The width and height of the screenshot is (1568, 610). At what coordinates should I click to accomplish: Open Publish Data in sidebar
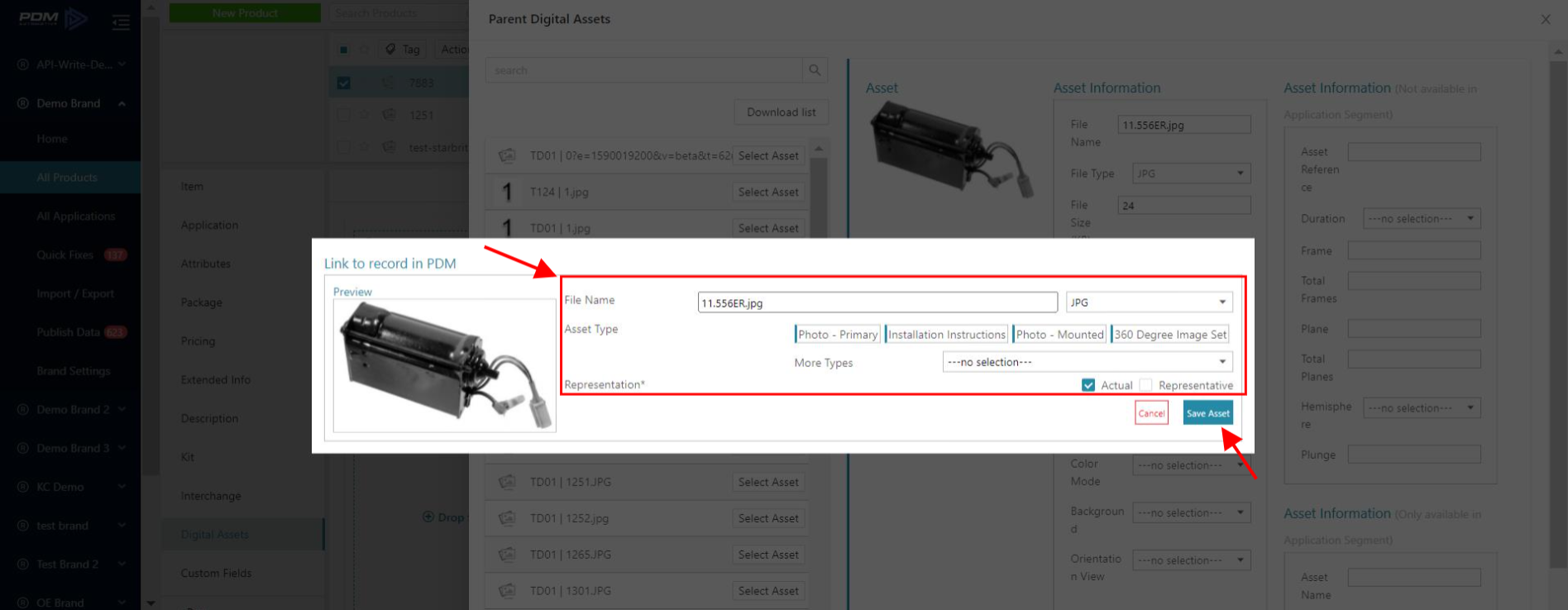70,332
